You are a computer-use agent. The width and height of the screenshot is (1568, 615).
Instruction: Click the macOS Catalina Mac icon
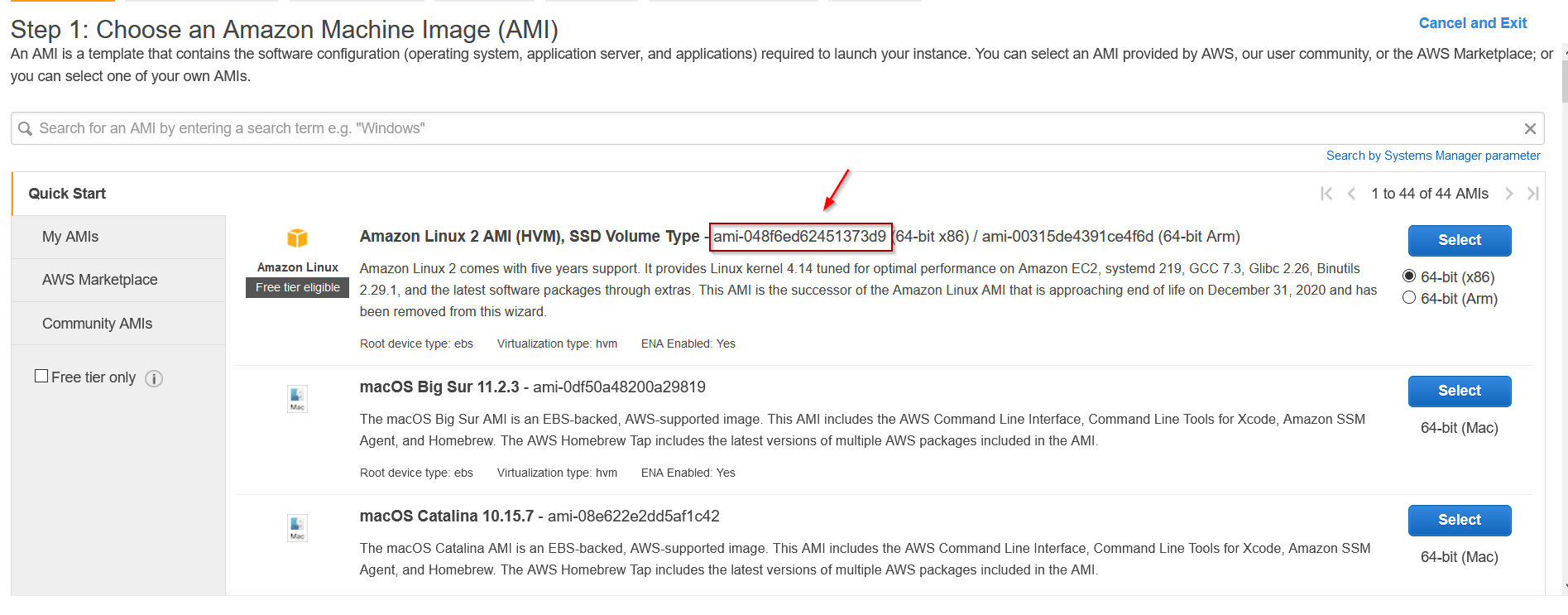[297, 528]
